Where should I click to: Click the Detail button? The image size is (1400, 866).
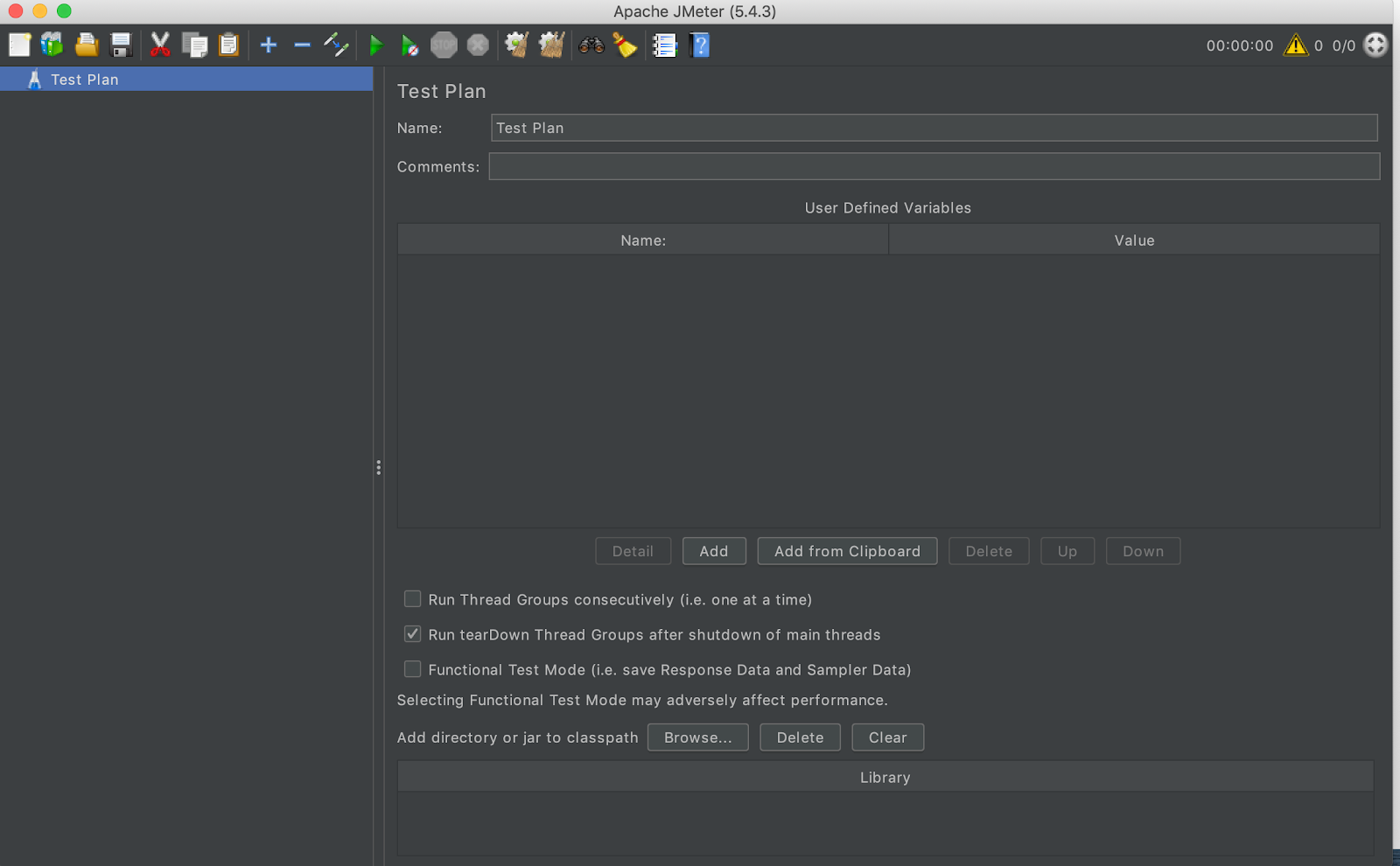[633, 551]
